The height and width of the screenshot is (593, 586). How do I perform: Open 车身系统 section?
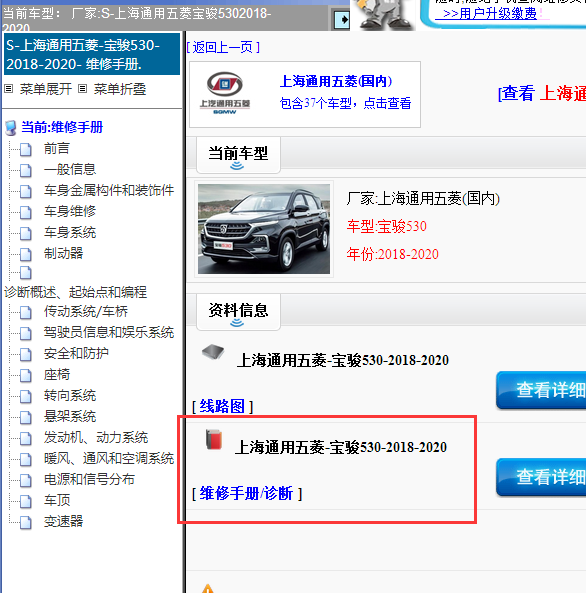(70, 232)
